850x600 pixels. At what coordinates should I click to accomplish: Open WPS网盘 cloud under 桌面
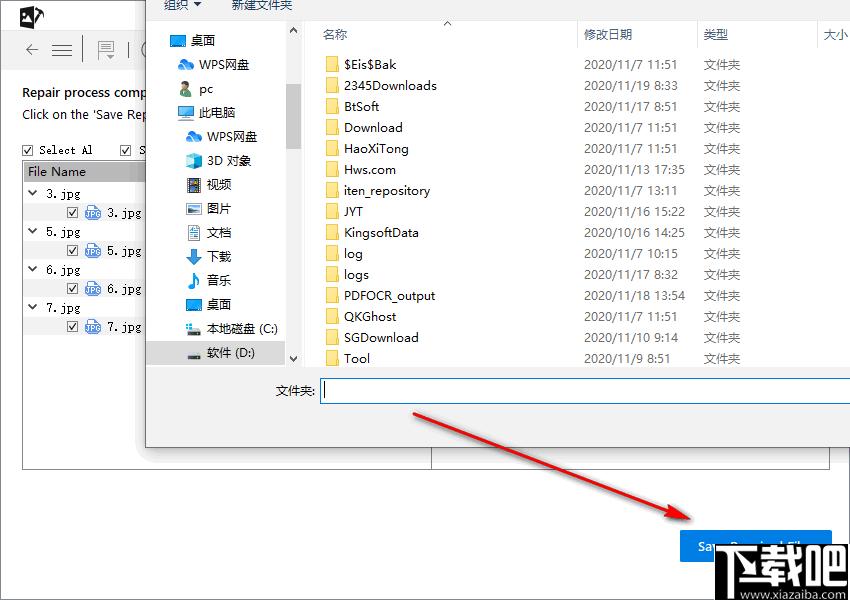(214, 64)
